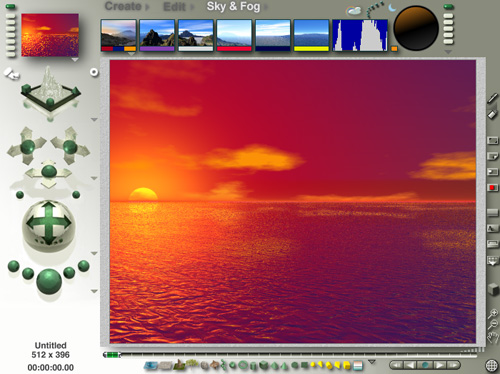Viewport: 500px width, 374px height.
Task: Click the Zoom Out magnifier tool
Action: (493, 324)
